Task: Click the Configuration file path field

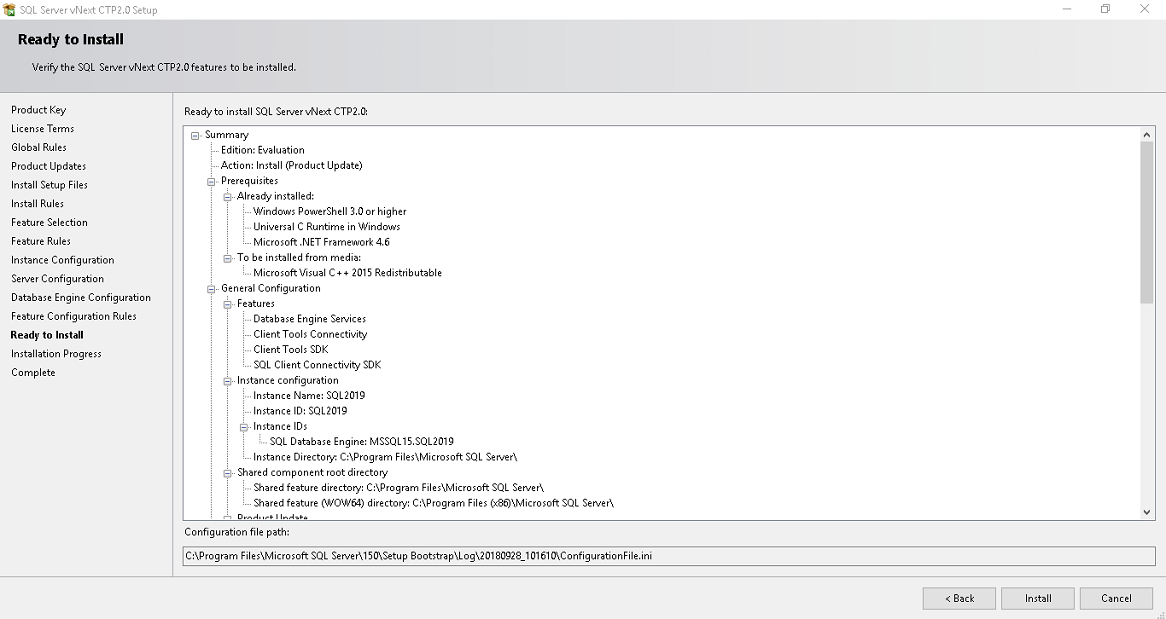Action: [669, 556]
